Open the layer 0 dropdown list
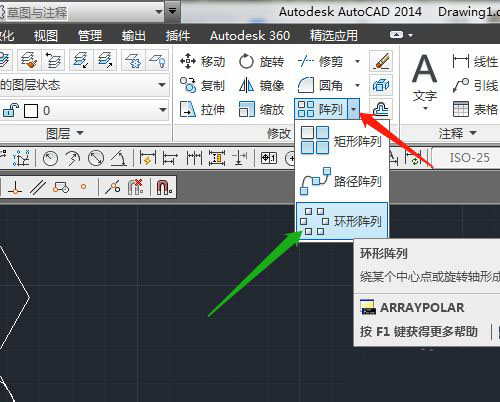Screen dimensions: 500x402 pos(162,110)
